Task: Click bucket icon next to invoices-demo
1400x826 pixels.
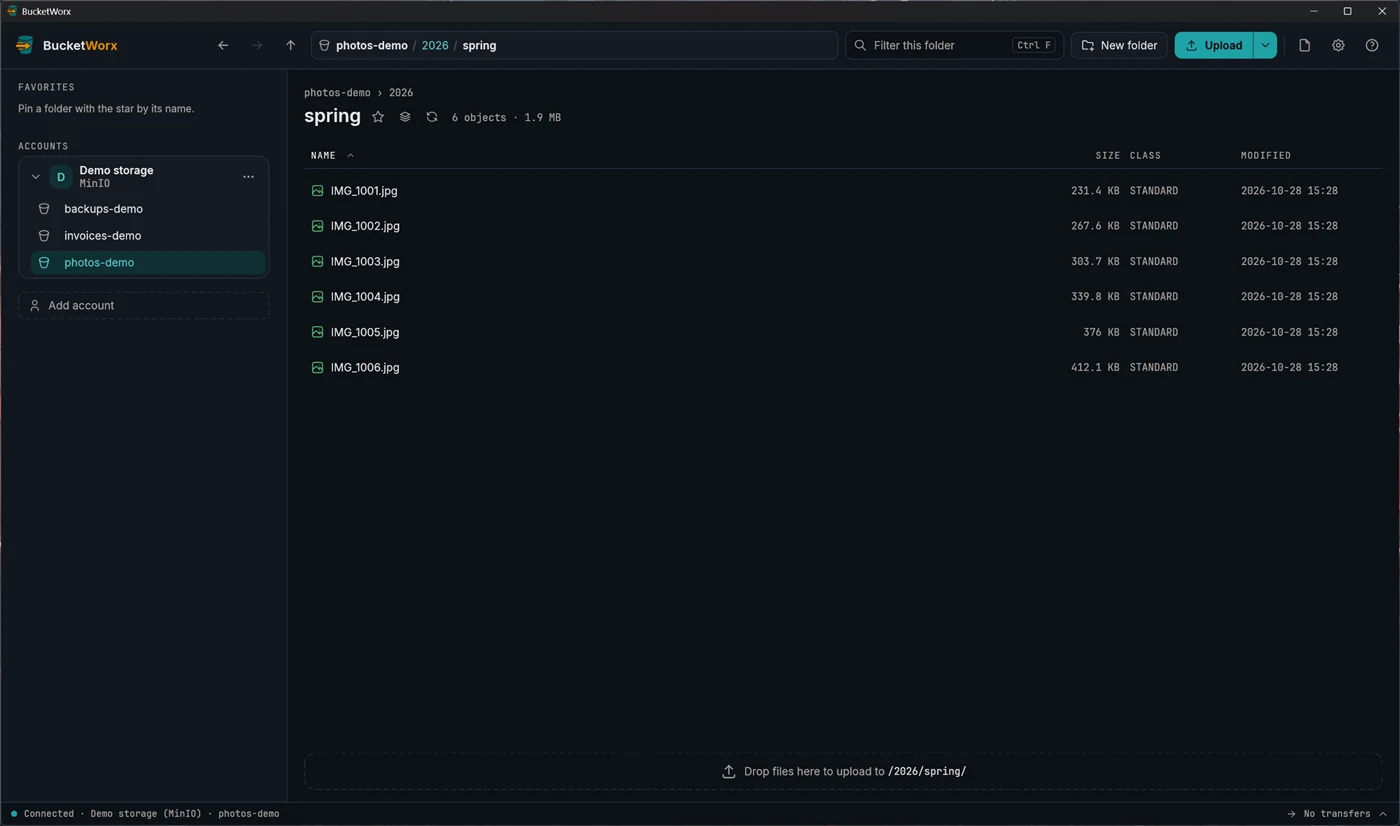Action: point(44,236)
